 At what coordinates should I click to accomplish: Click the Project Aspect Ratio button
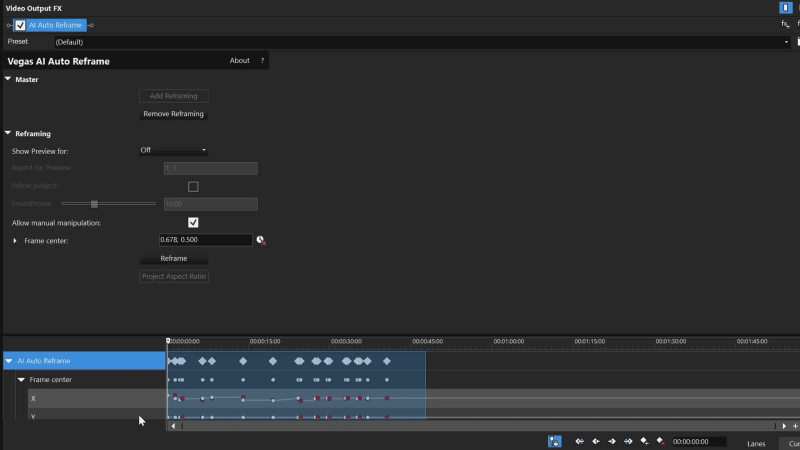[173, 277]
